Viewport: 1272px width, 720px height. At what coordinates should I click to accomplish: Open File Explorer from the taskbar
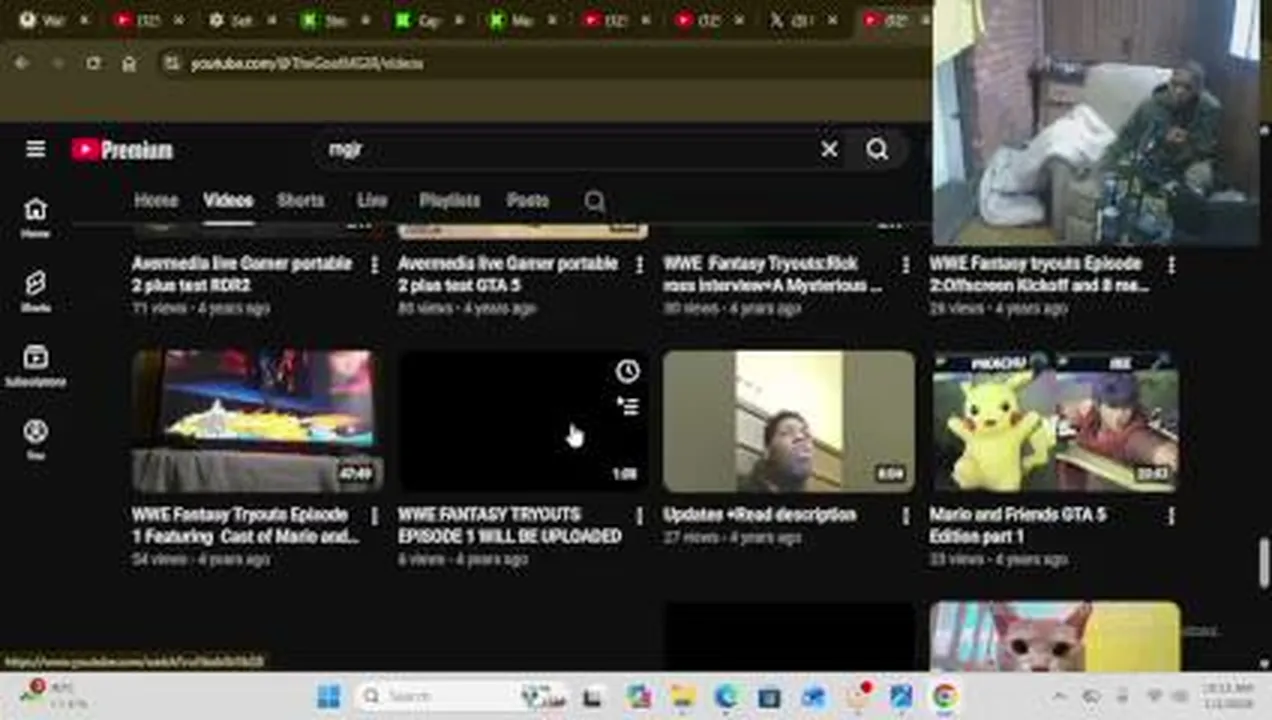point(683,696)
